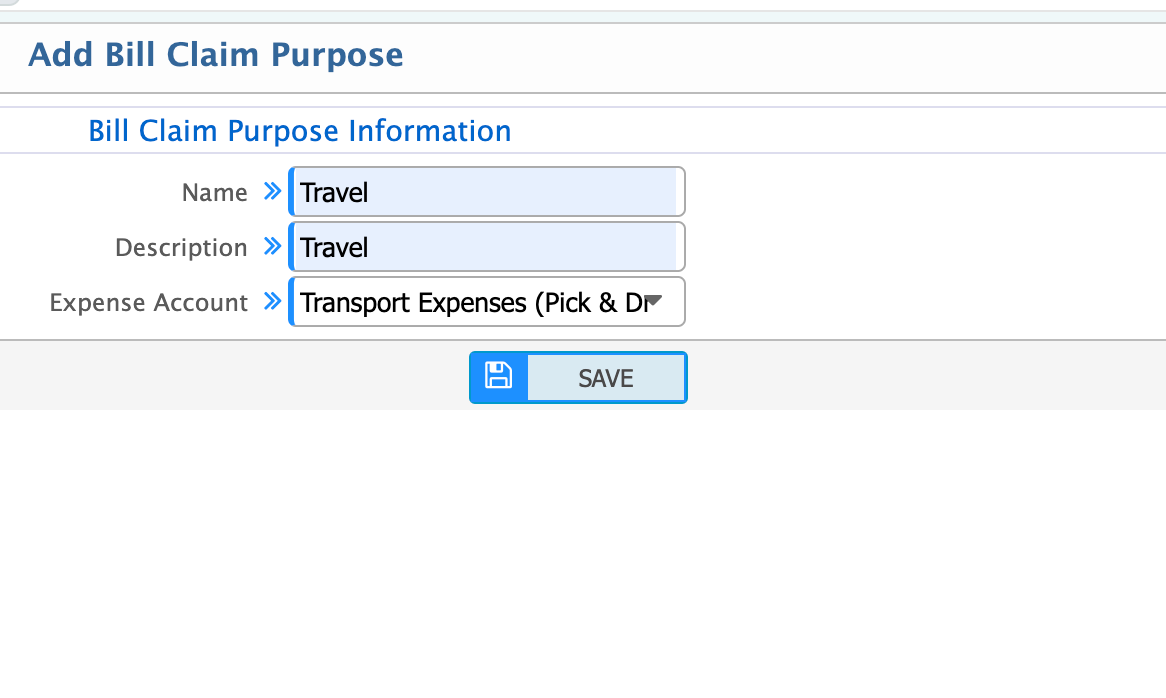
Task: Click inside the Description text field
Action: click(486, 247)
